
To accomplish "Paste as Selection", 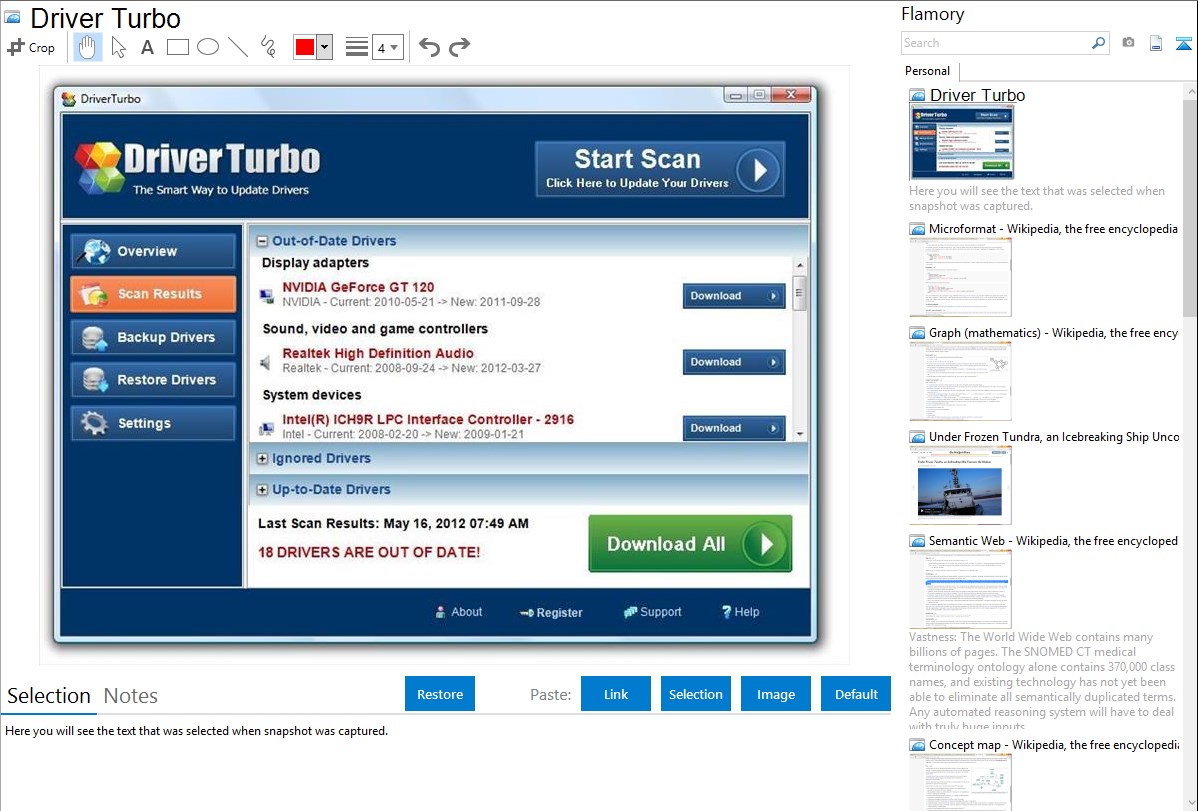I will (695, 694).
